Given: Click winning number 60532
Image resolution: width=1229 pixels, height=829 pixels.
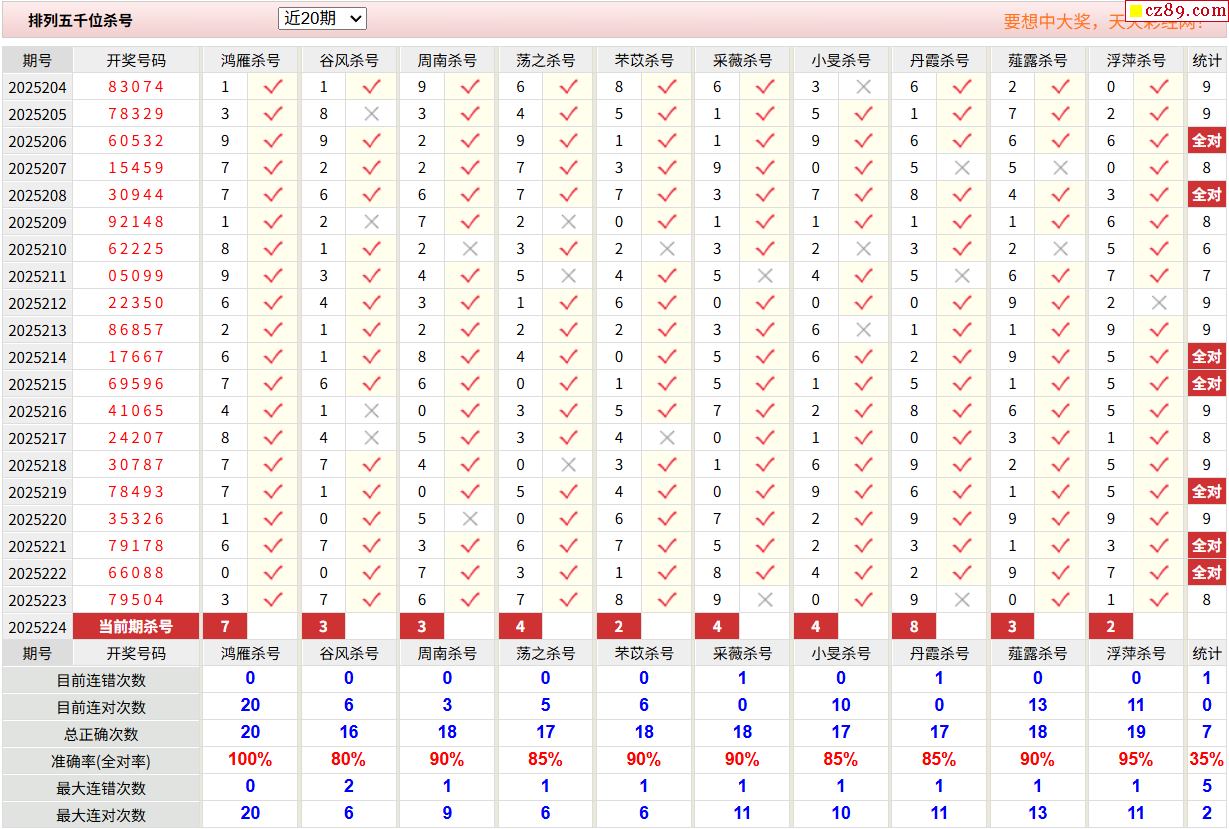Looking at the screenshot, I should (136, 141).
